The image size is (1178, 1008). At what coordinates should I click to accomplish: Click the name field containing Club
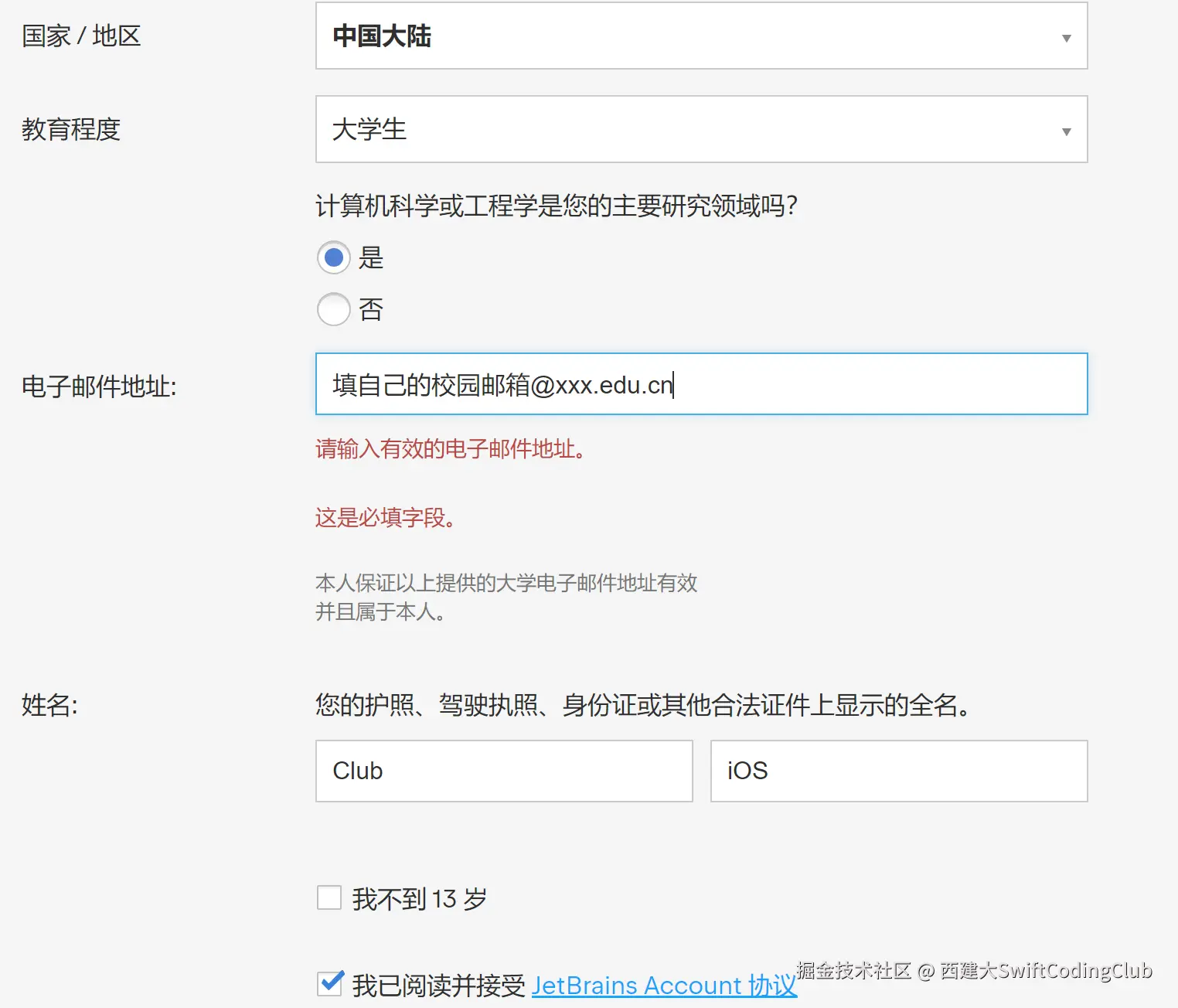coord(504,771)
